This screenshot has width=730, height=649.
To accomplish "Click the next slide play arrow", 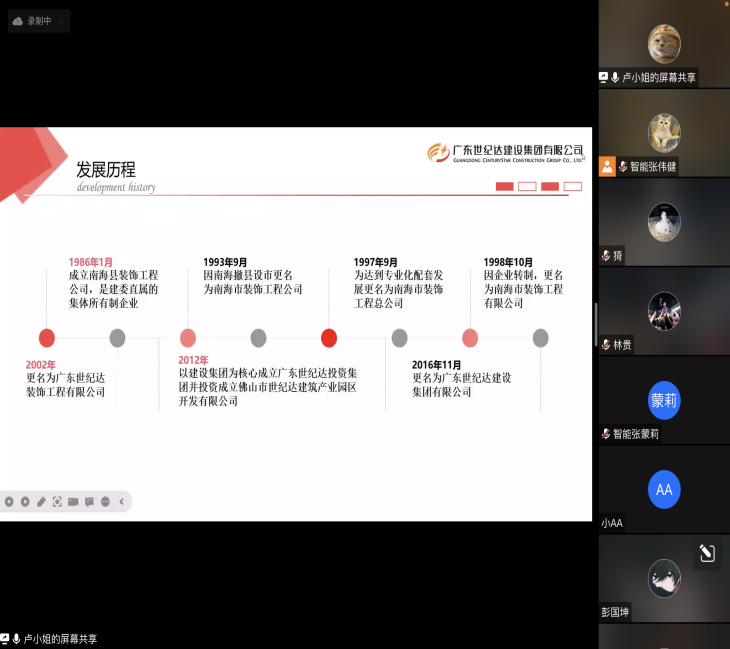I will coord(25,502).
